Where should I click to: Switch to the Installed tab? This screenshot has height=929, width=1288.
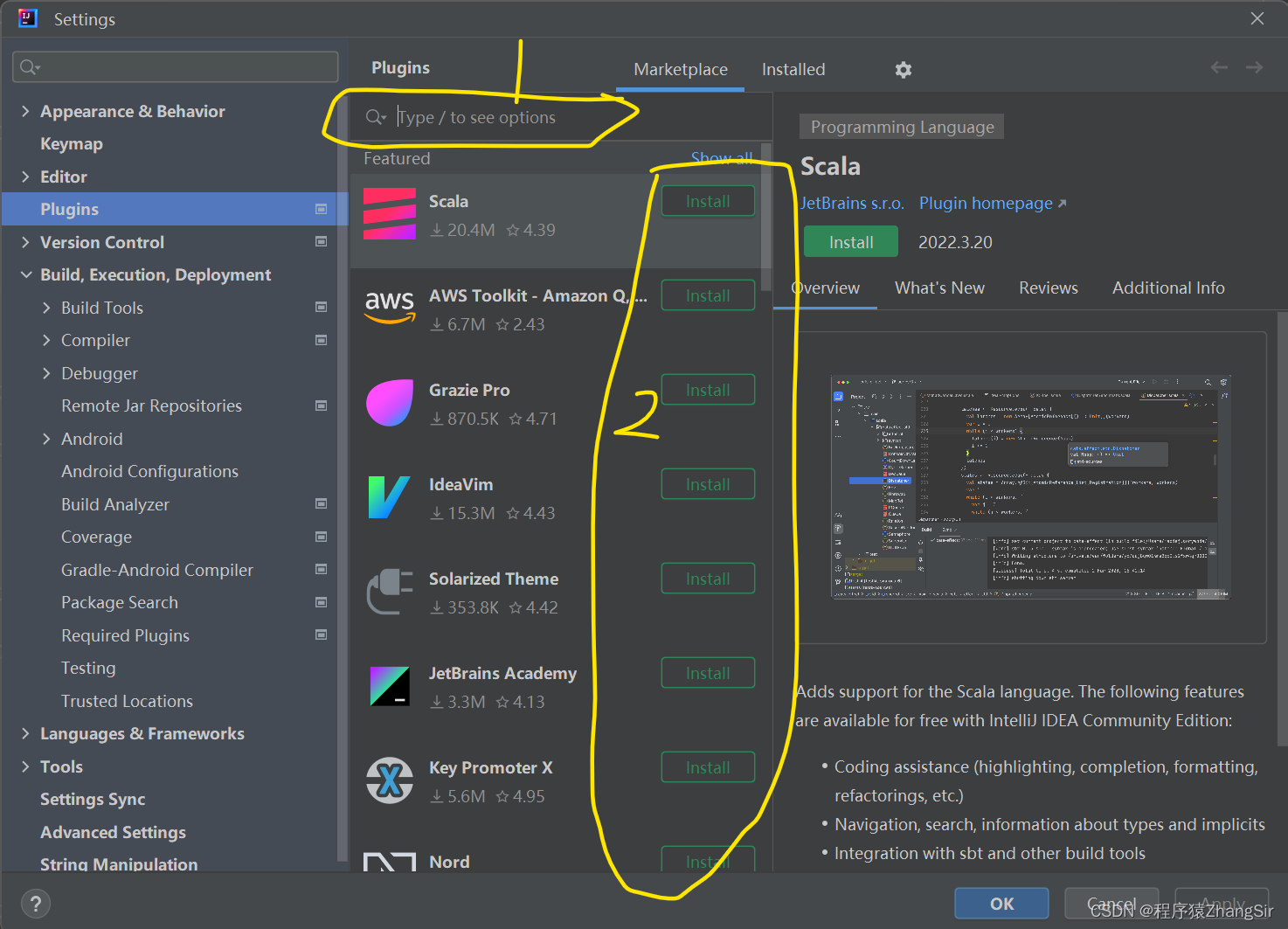793,69
